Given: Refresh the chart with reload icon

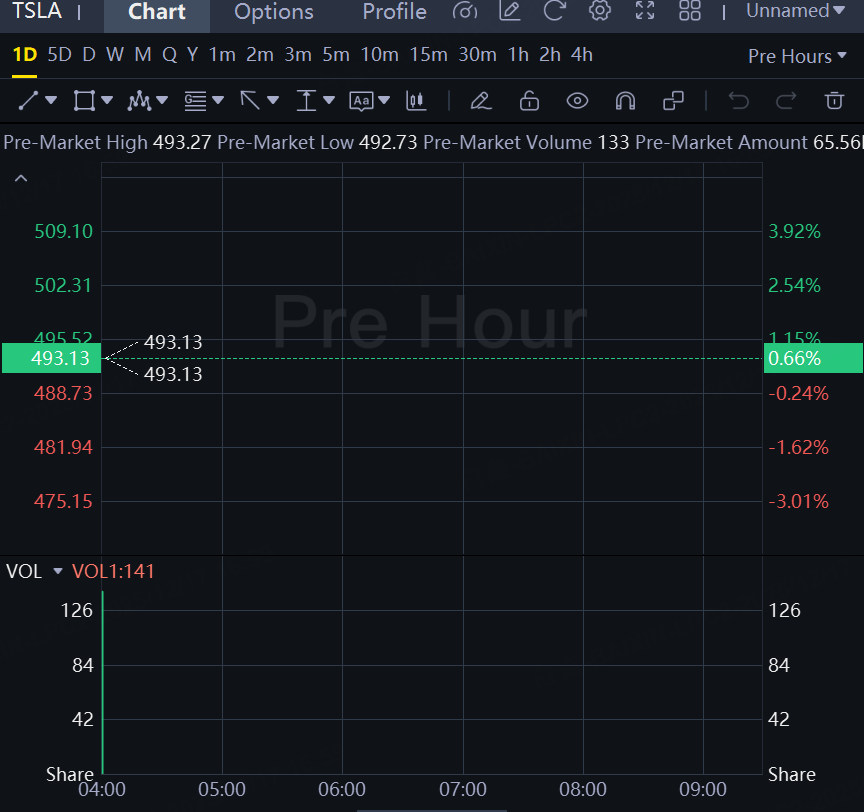Looking at the screenshot, I should [554, 11].
